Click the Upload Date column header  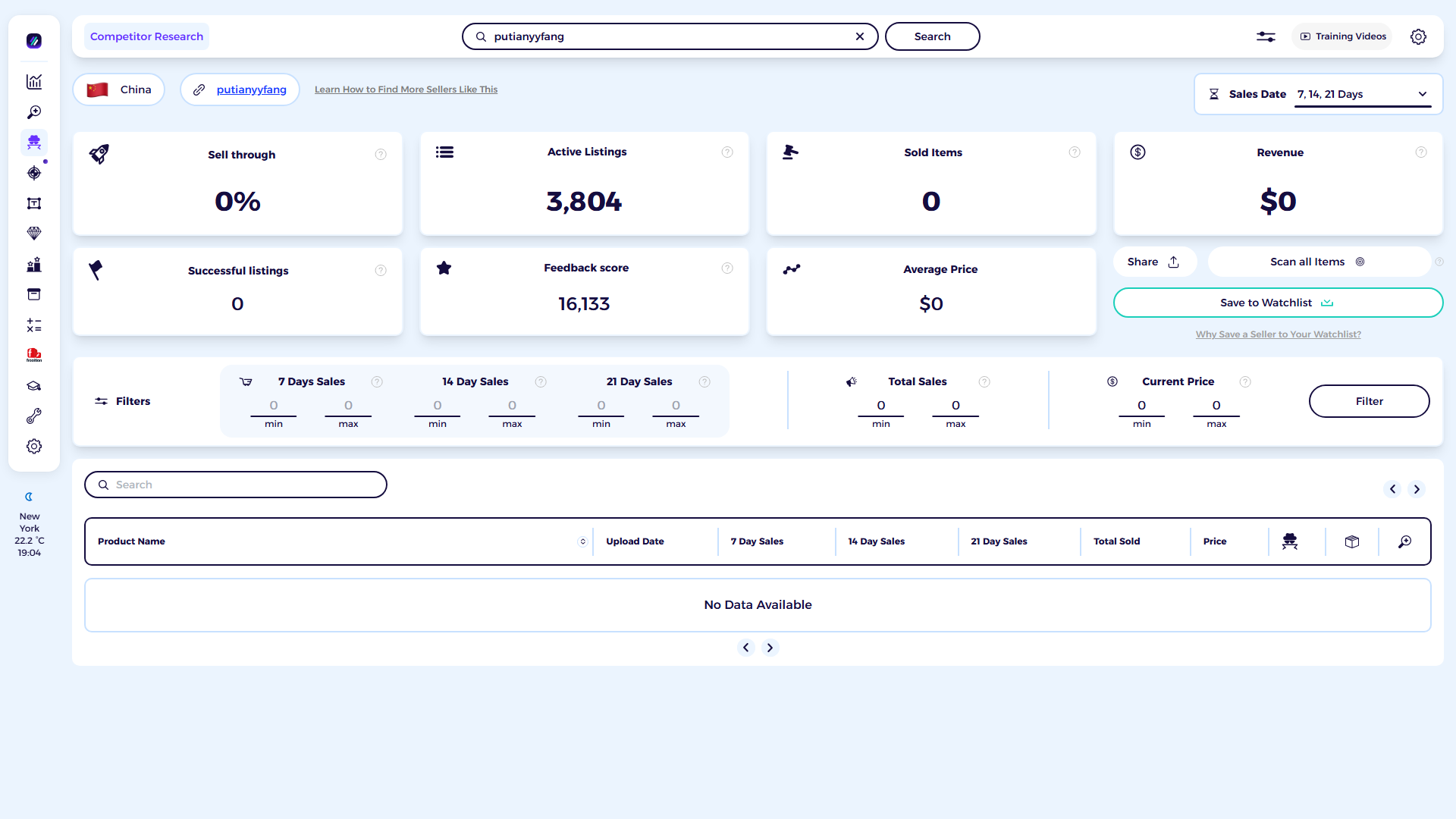(635, 541)
